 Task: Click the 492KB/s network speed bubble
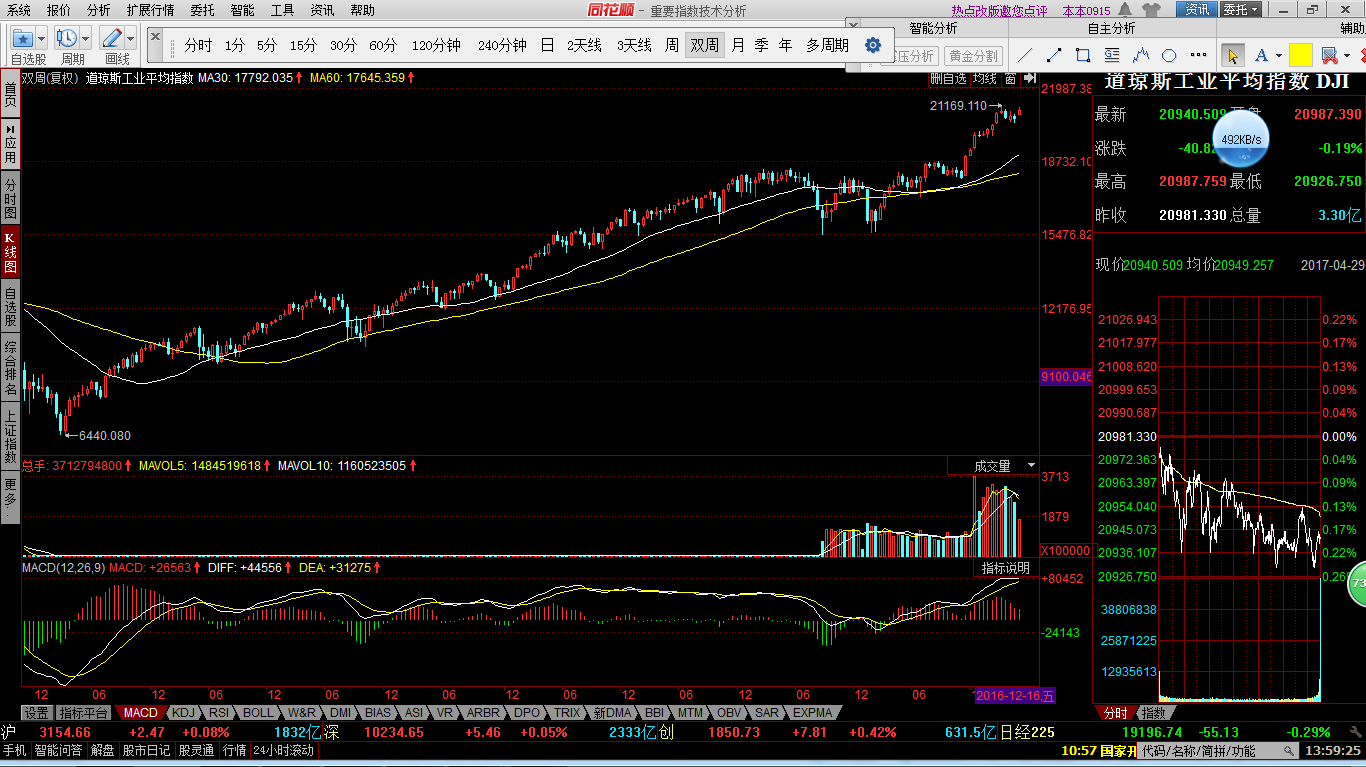pyautogui.click(x=1241, y=139)
